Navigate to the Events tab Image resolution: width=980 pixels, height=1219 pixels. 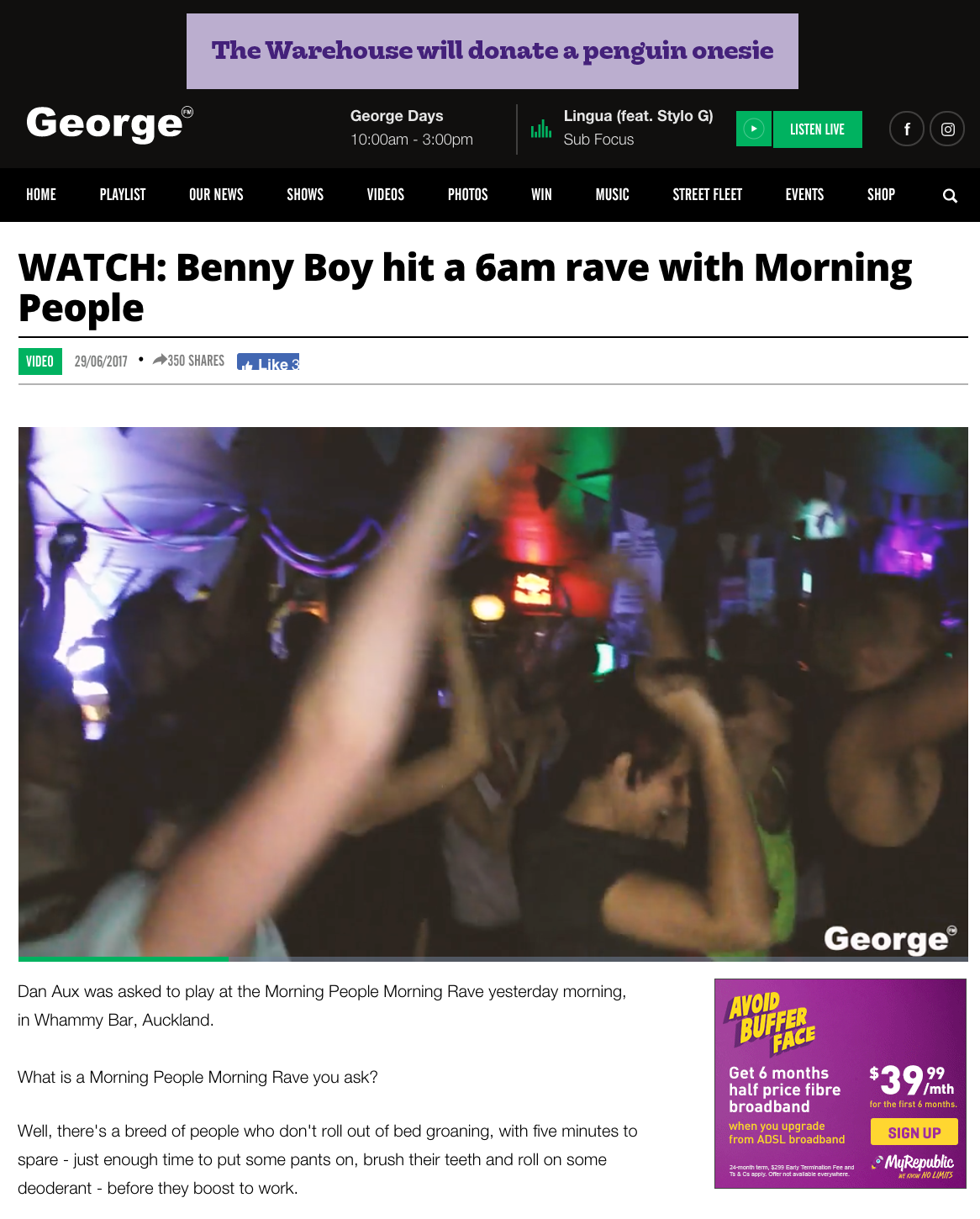(804, 194)
